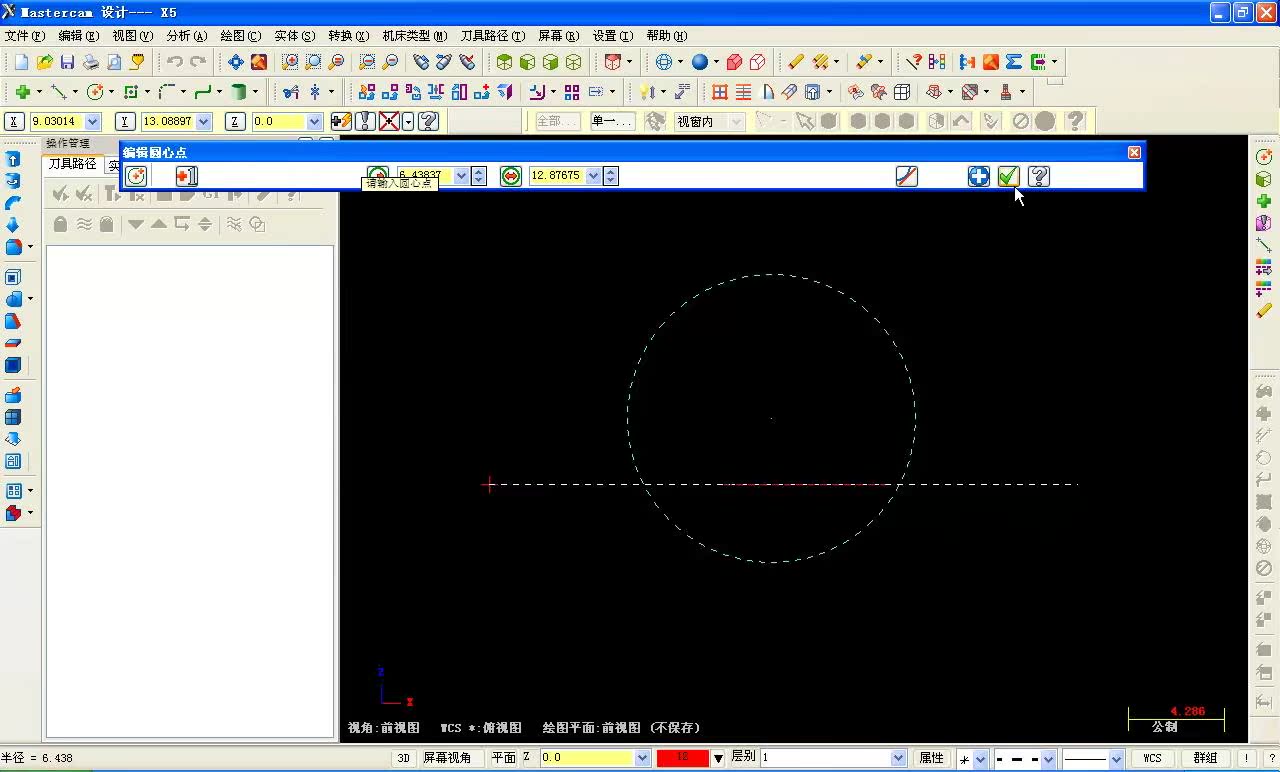Click the red plus multi-create icon in ribbon
The image size is (1280, 772).
187,176
